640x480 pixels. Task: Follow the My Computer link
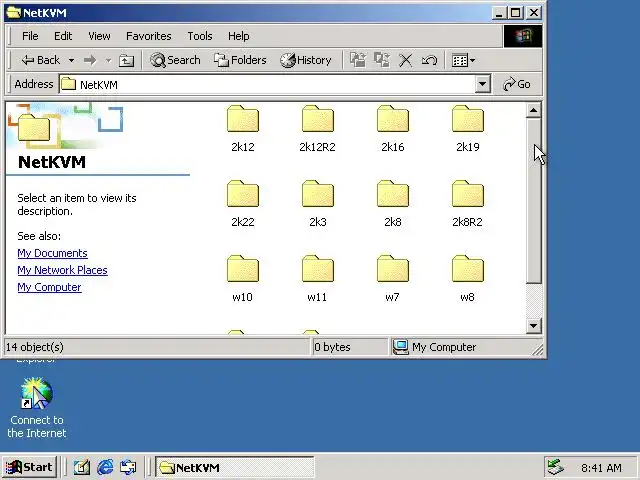pos(49,287)
